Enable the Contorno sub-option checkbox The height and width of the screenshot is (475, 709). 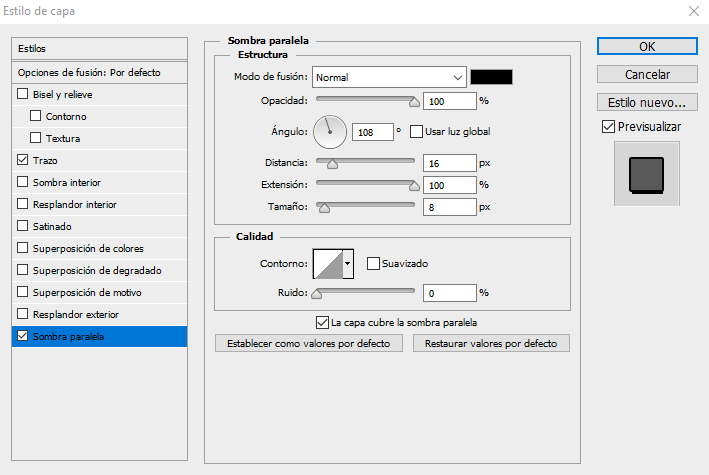point(35,116)
